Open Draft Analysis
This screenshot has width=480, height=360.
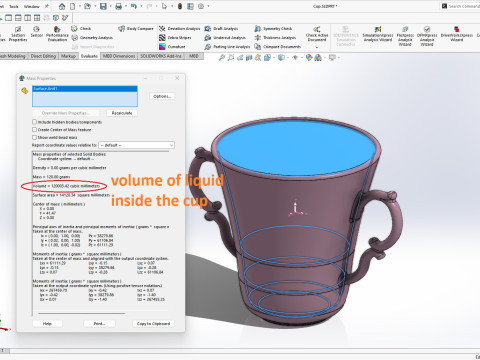pyautogui.click(x=221, y=29)
